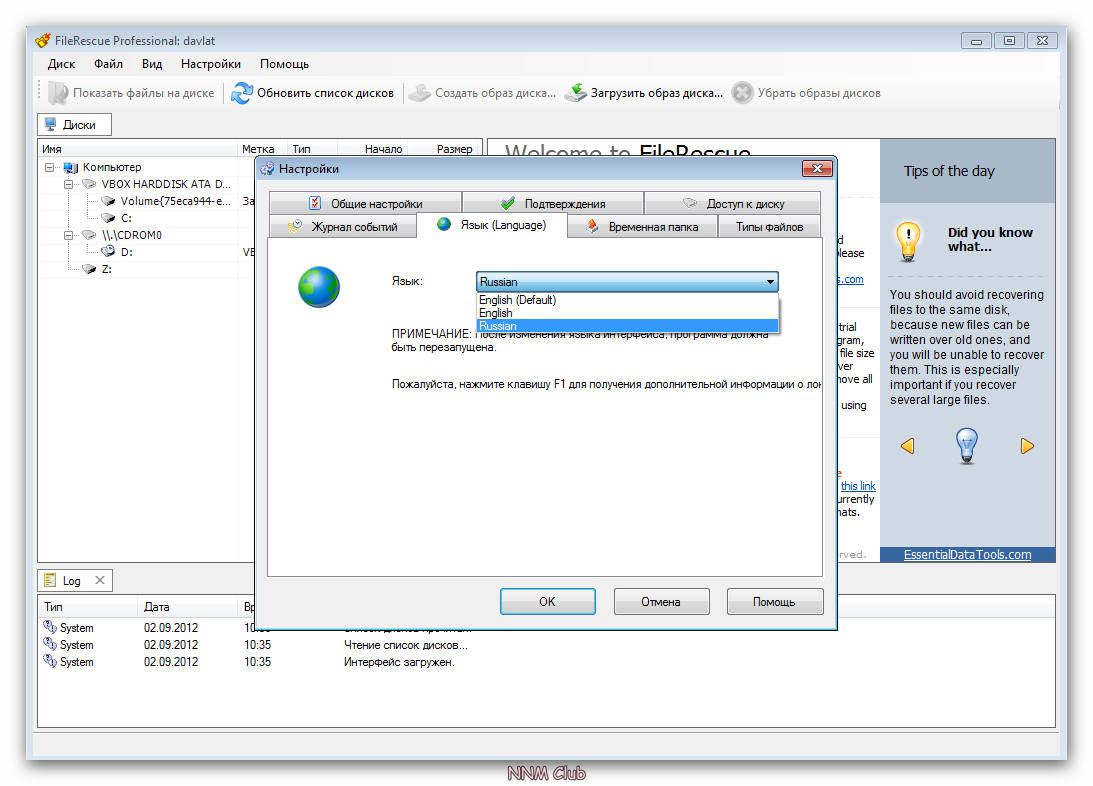
Task: Show the next tip with right arrow
Action: pyautogui.click(x=1027, y=446)
